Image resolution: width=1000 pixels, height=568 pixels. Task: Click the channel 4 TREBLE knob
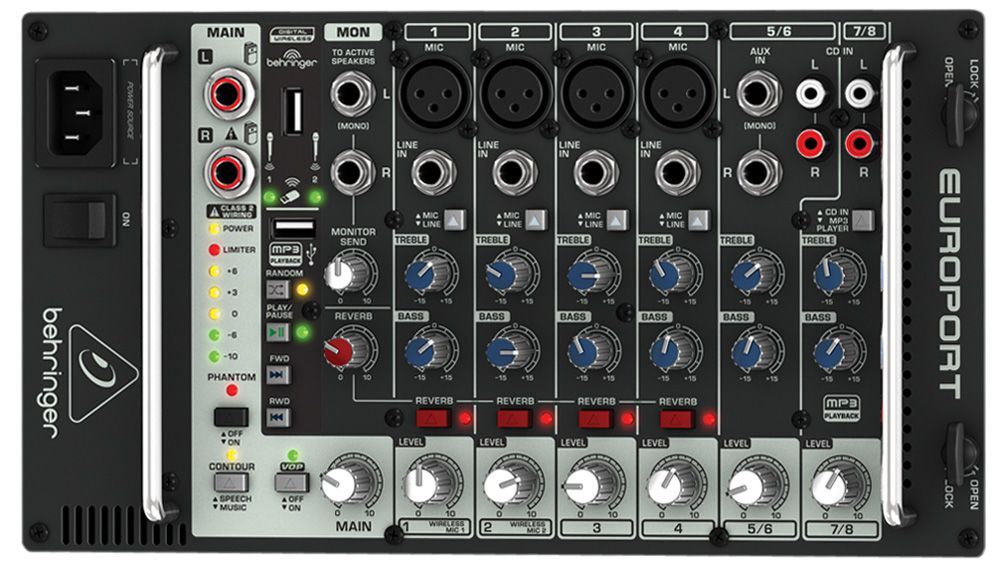coord(675,273)
